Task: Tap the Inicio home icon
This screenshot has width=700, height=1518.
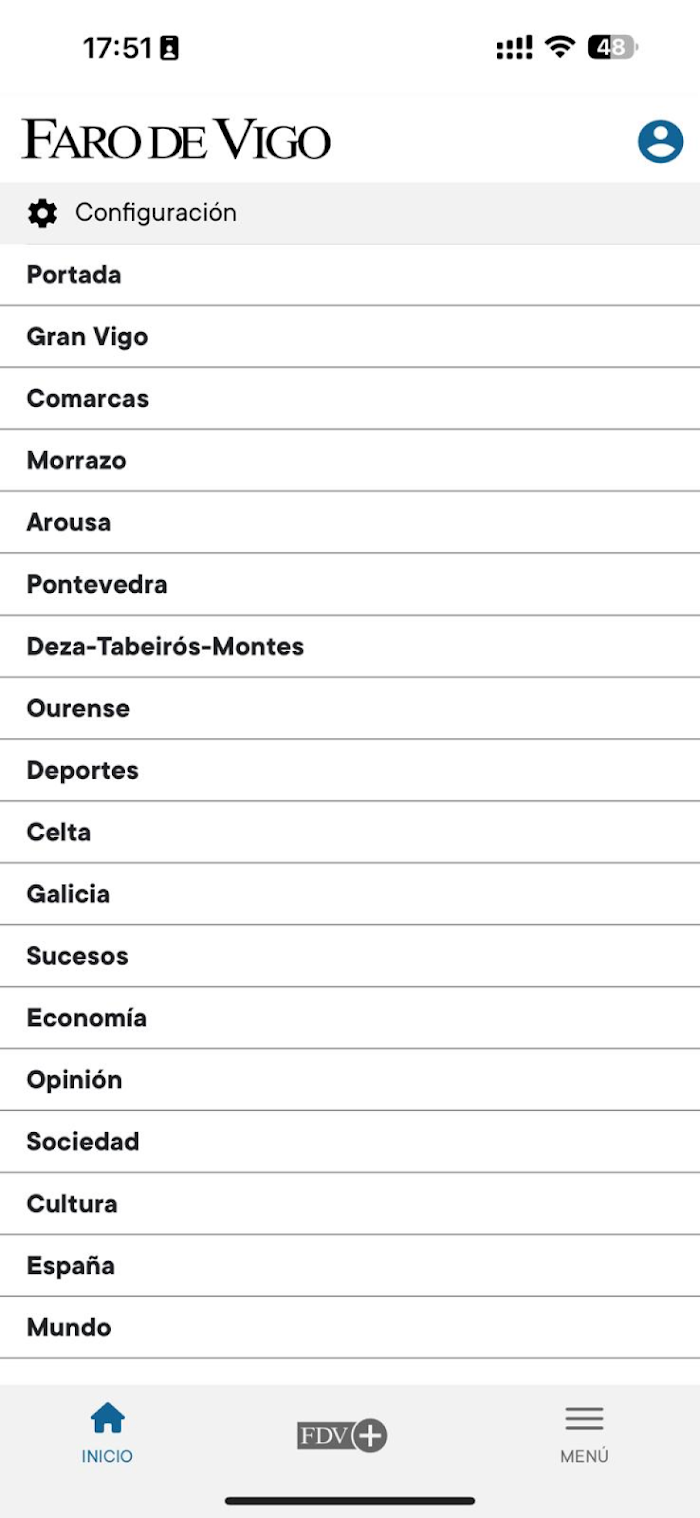Action: 107,1417
